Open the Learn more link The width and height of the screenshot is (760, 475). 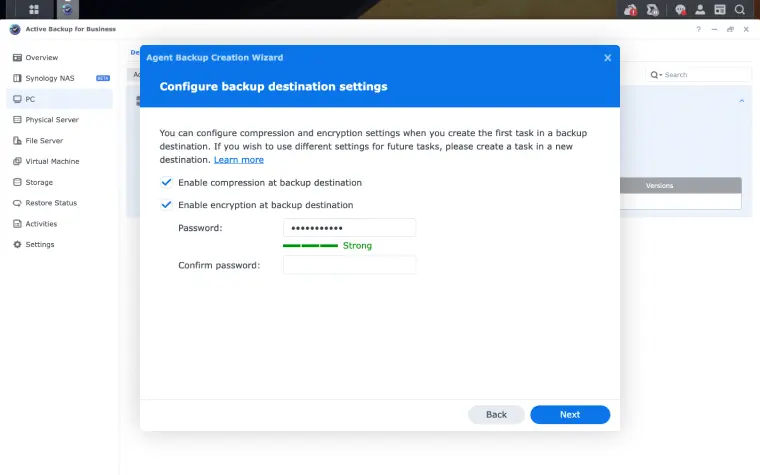[238, 160]
